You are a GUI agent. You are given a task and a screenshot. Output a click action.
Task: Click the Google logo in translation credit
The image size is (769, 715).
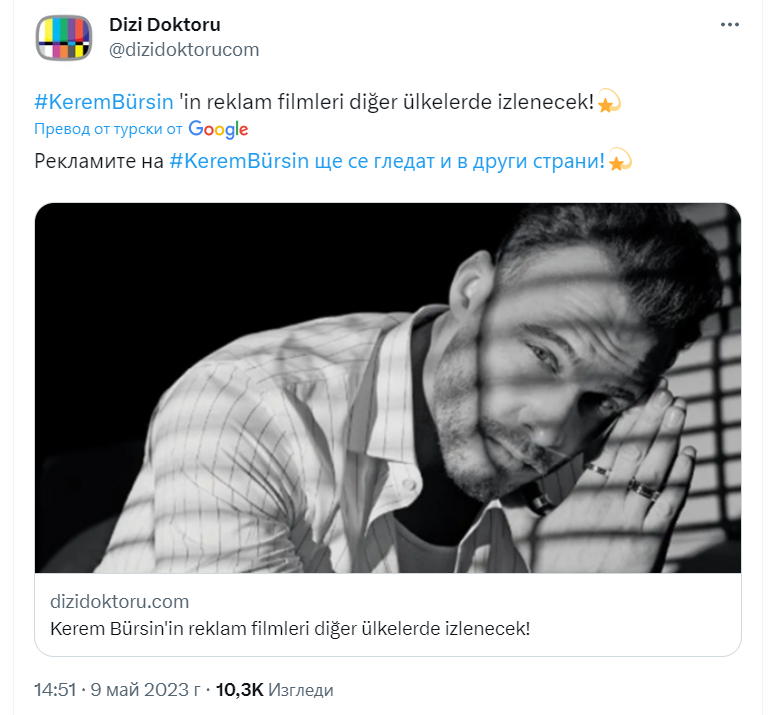(218, 129)
